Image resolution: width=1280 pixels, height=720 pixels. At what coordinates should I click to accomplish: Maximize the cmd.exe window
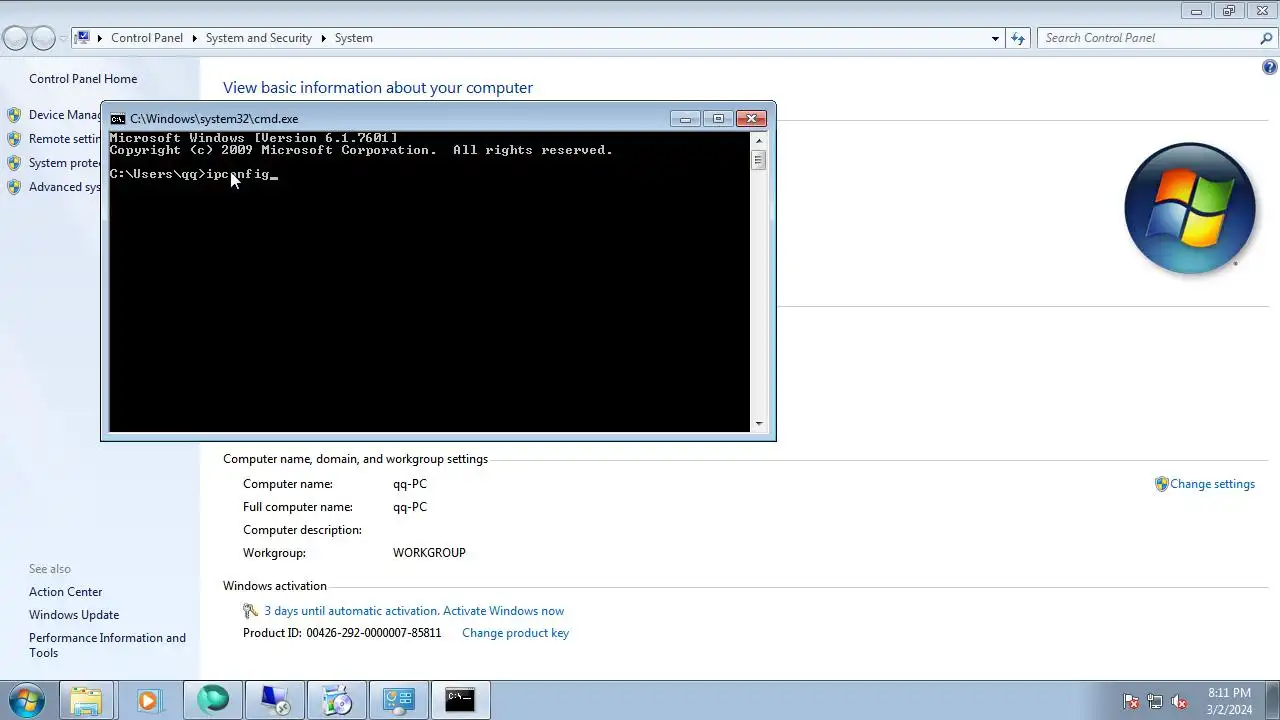click(x=718, y=118)
